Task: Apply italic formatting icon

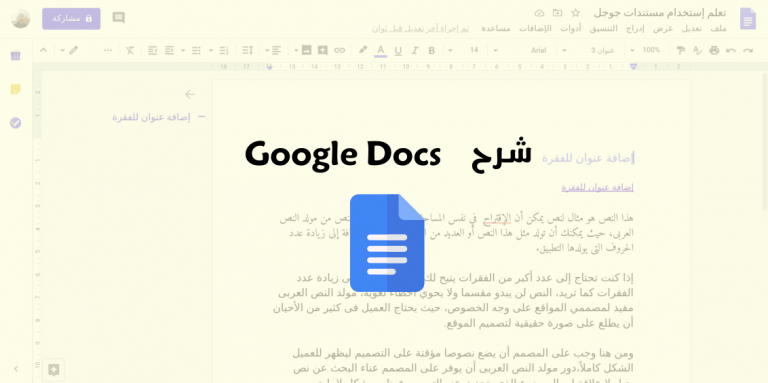Action: point(415,50)
